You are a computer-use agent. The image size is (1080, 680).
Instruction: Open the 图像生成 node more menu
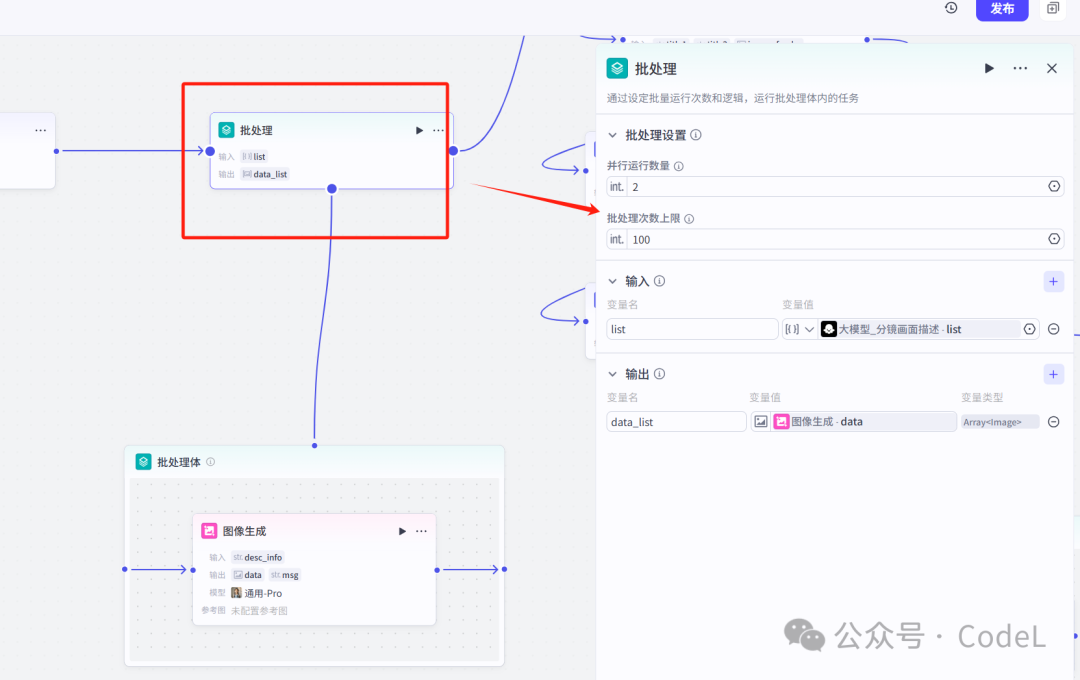point(422,531)
